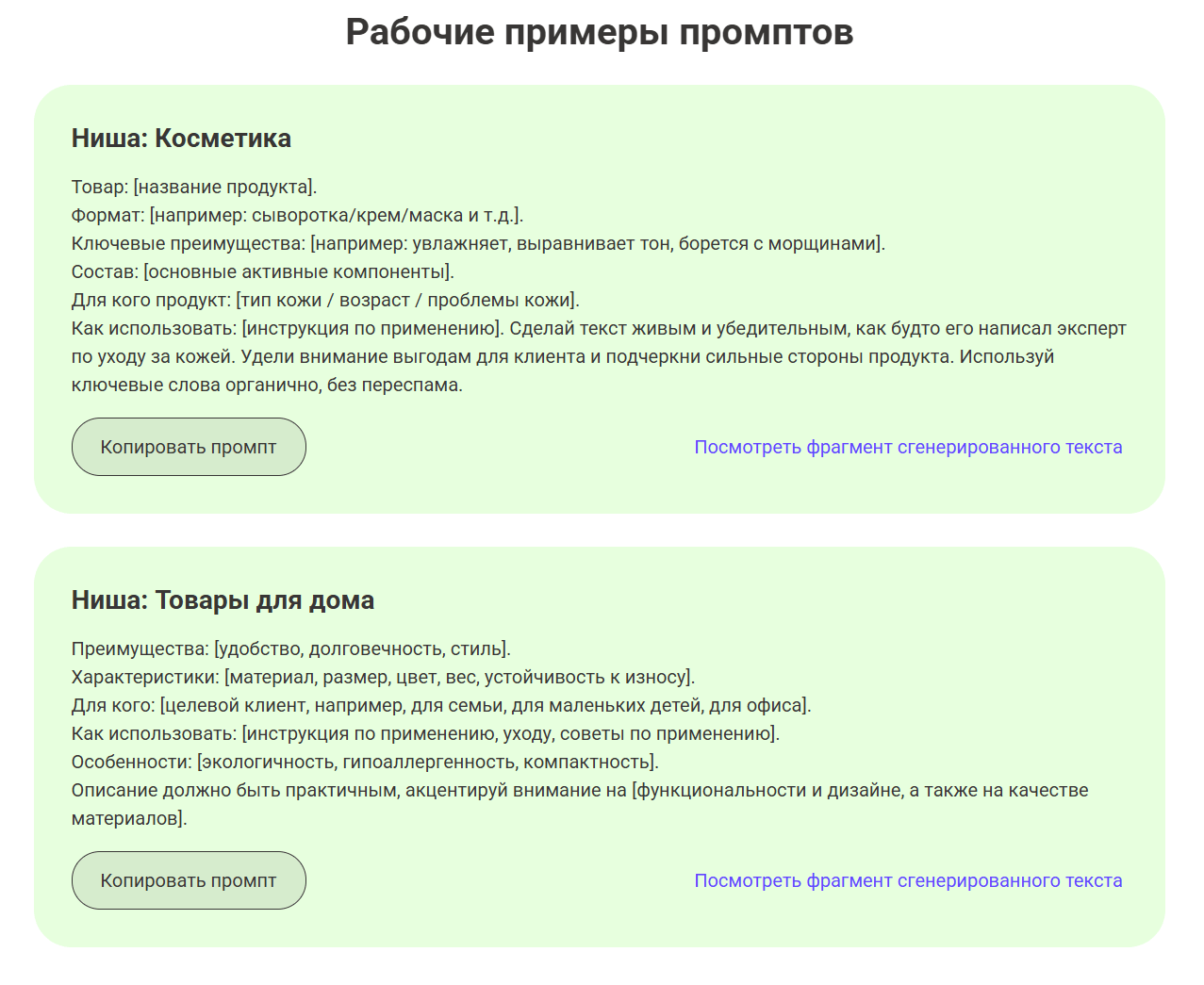This screenshot has height=985, width=1204.
Task: Click the line starting 'Для кого: [целевой клиент'
Action: (441, 705)
